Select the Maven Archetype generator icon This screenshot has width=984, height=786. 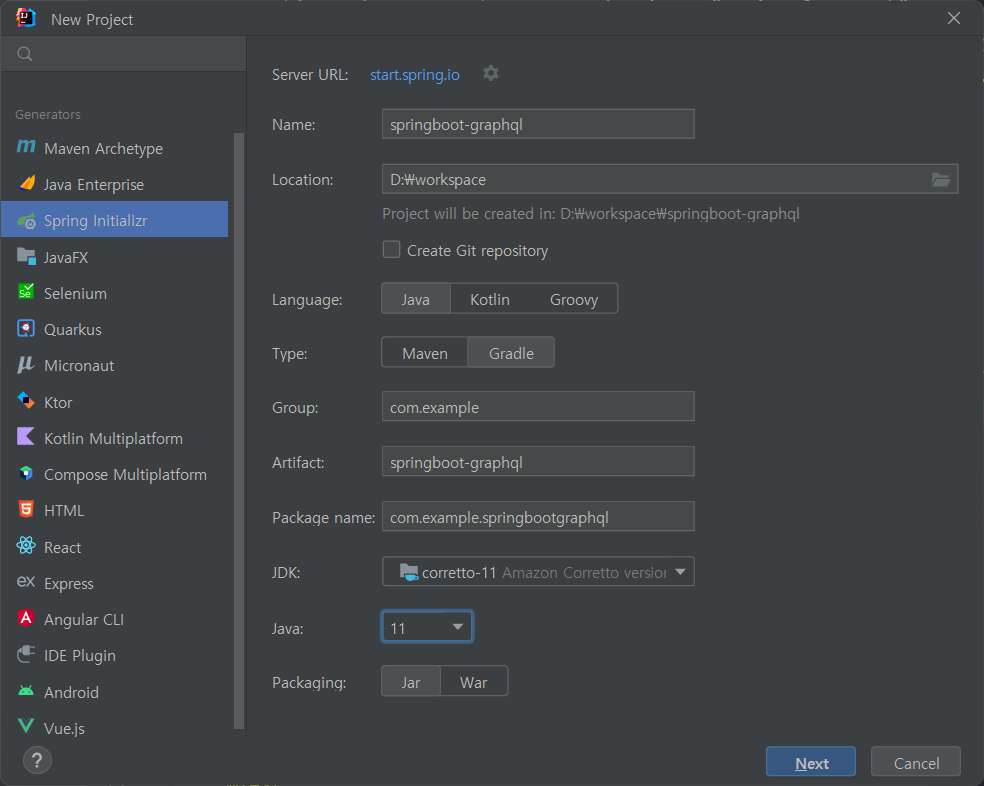pyautogui.click(x=26, y=147)
